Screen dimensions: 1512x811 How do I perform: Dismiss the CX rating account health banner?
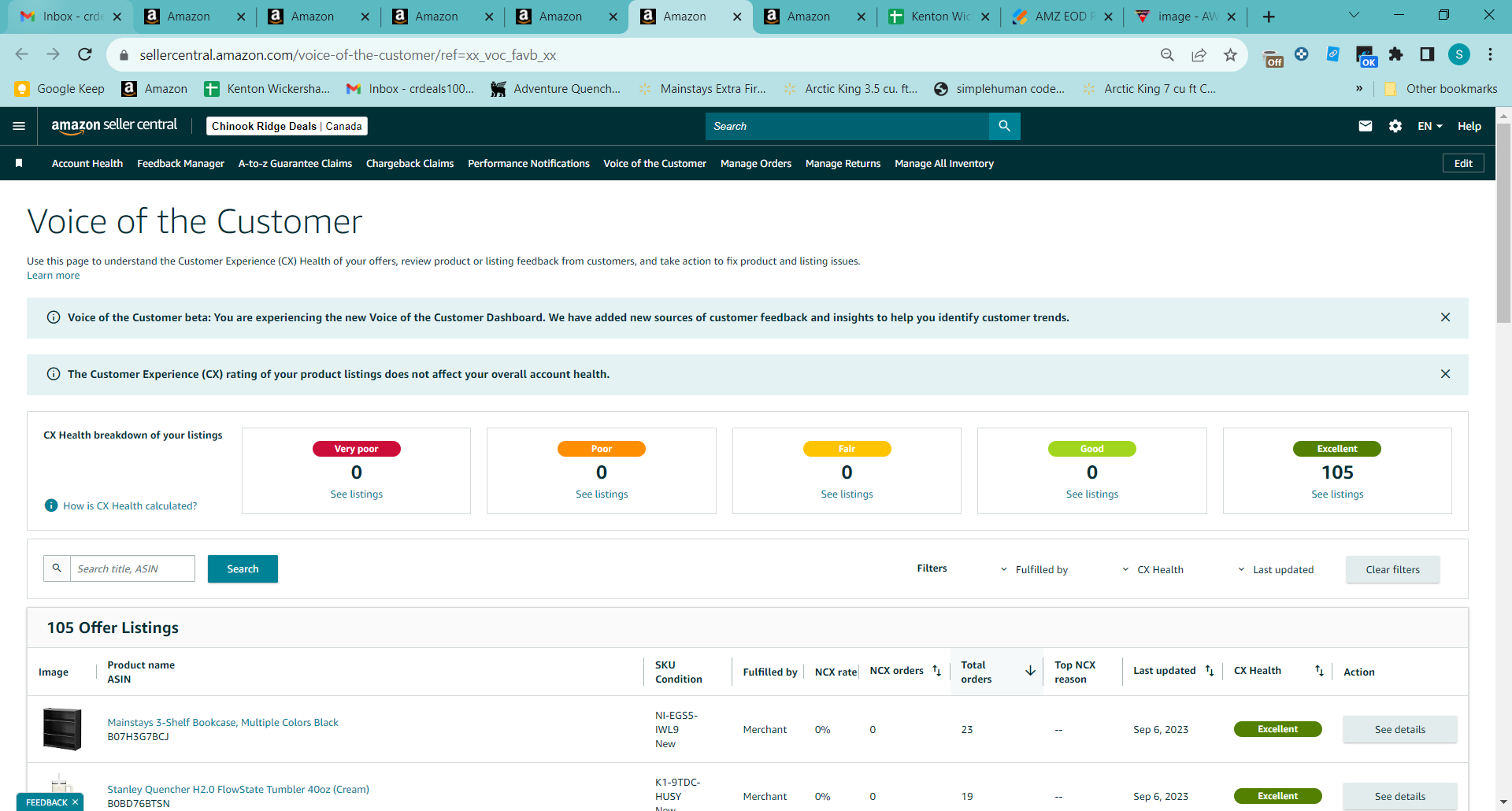(1445, 374)
